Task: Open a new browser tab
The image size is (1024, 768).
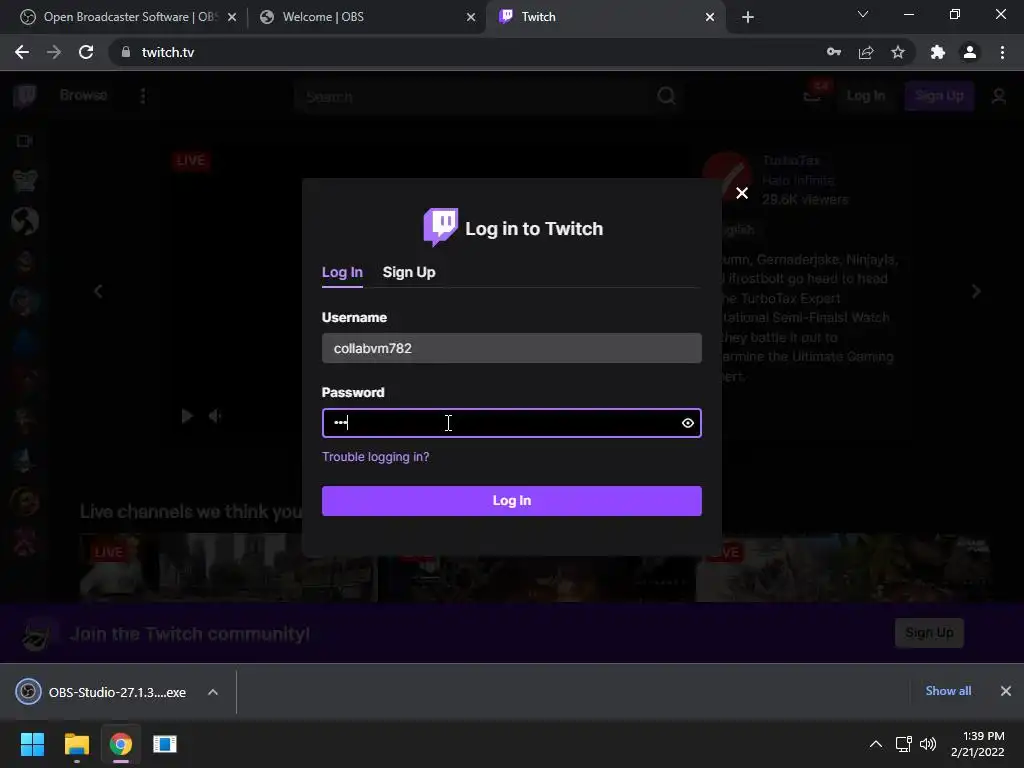Action: (748, 17)
